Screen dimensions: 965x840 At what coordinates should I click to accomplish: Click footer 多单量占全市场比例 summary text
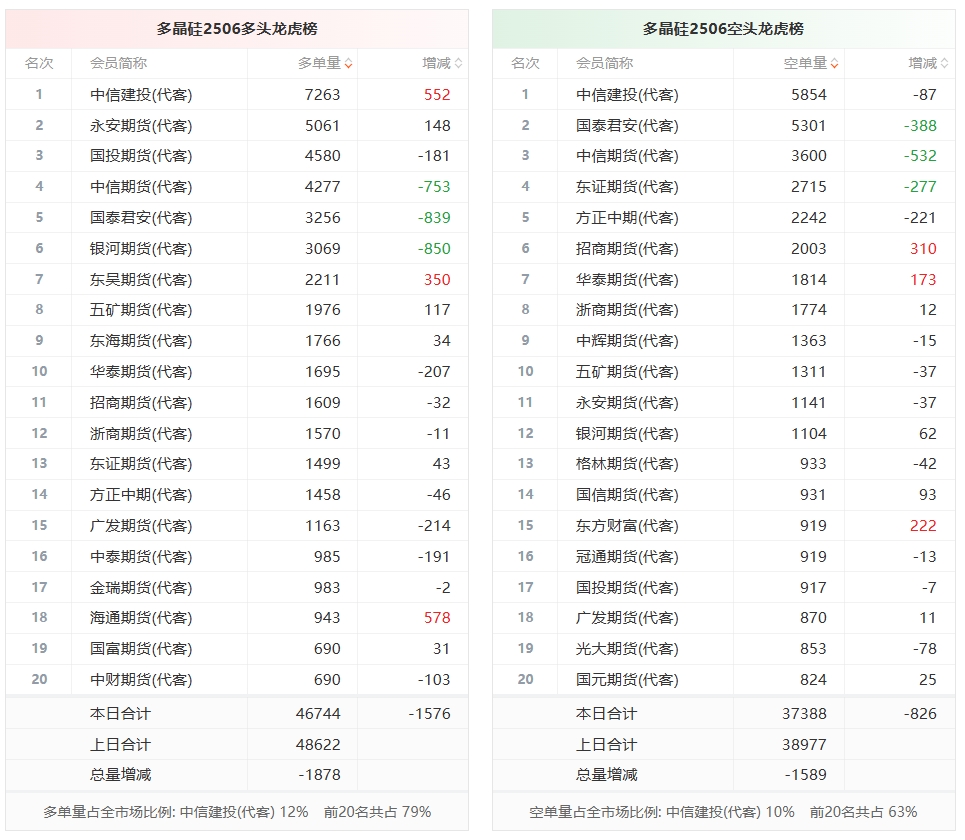click(237, 812)
